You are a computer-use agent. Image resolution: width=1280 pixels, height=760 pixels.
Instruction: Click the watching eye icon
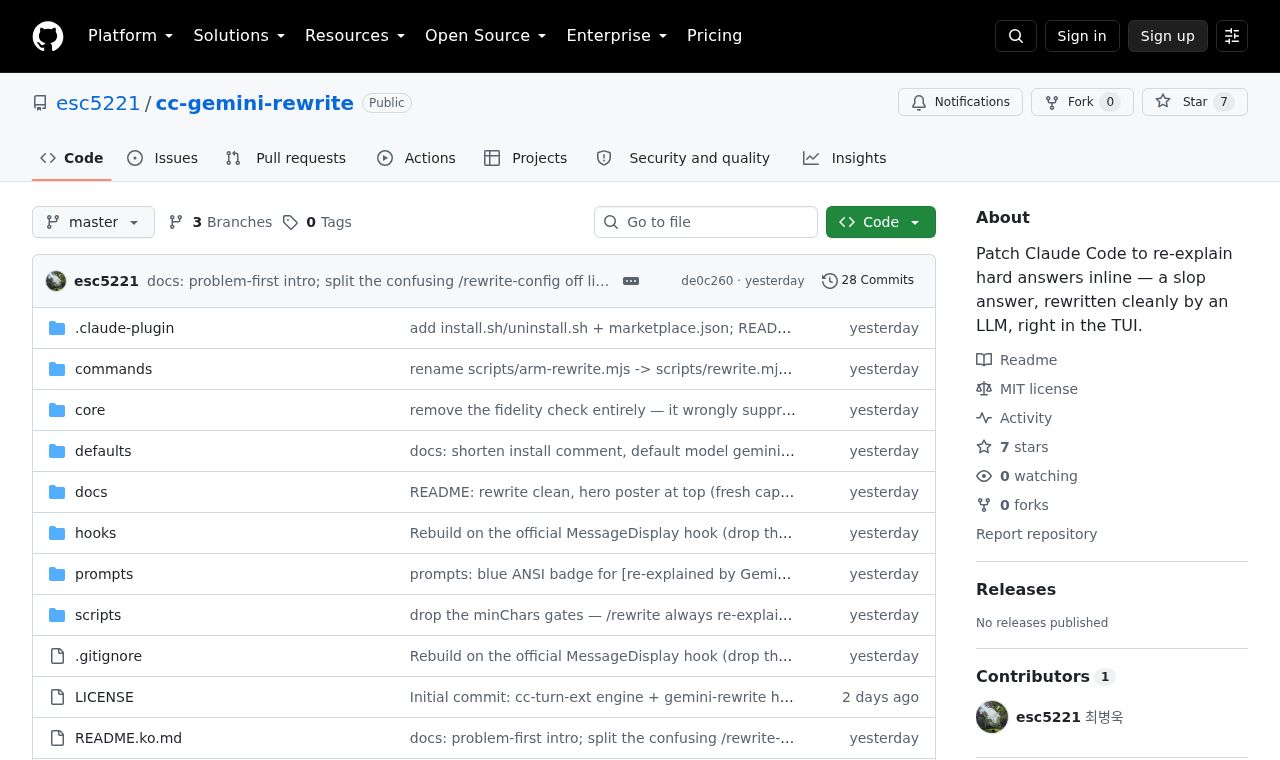click(x=984, y=476)
